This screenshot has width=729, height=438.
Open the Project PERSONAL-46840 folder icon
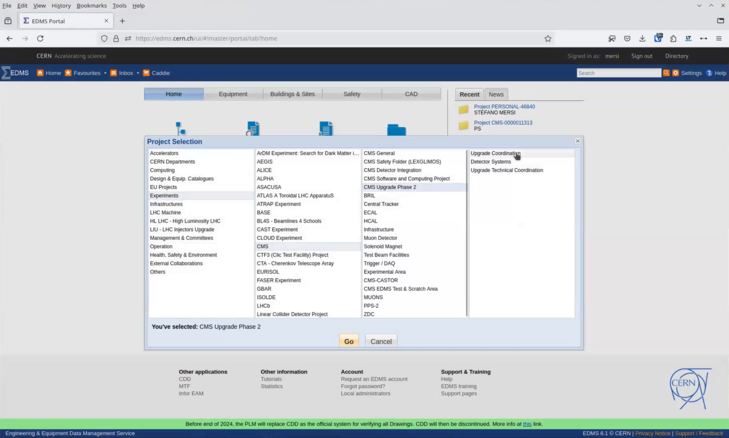[x=464, y=109]
